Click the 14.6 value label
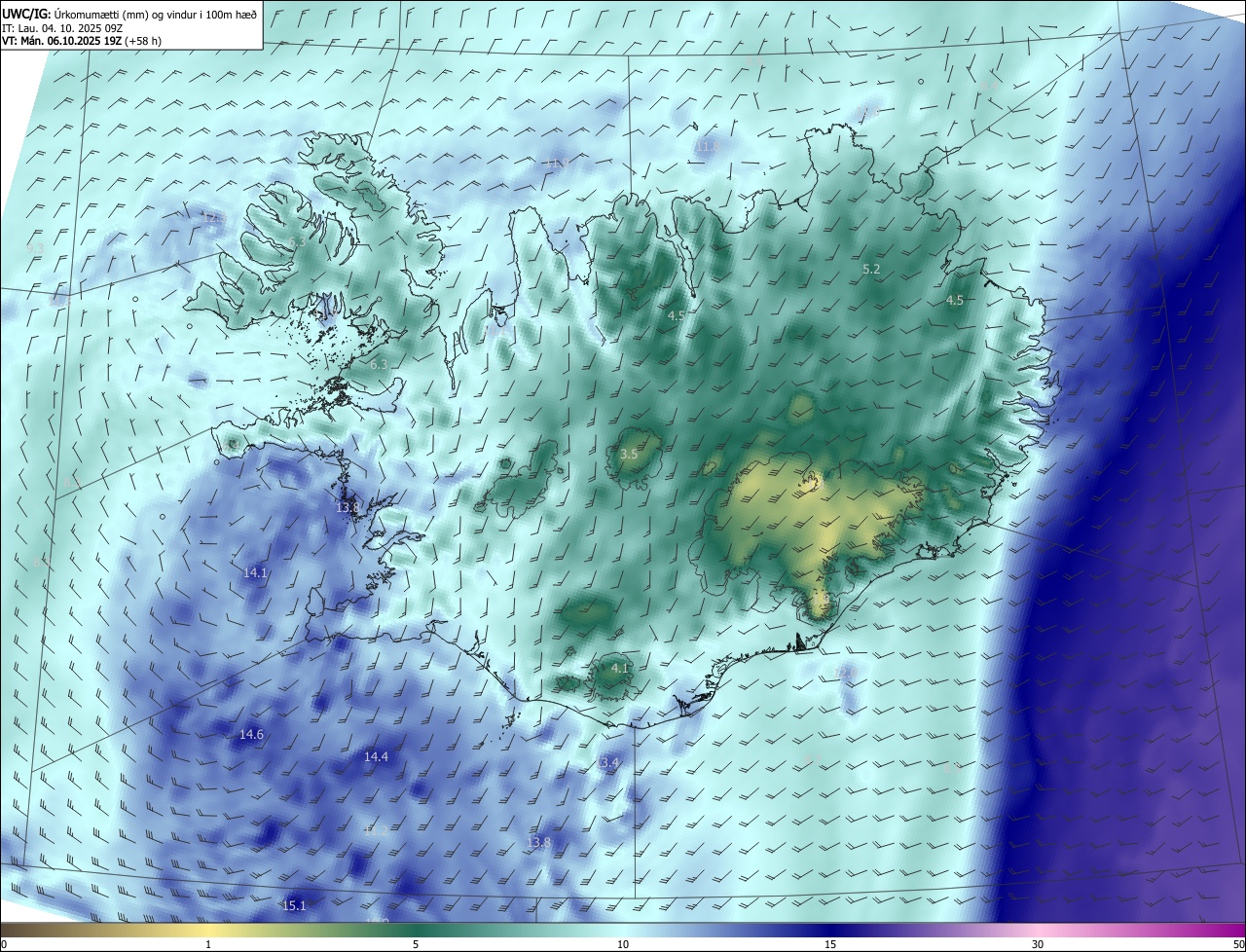The height and width of the screenshot is (952, 1246). pyautogui.click(x=251, y=734)
